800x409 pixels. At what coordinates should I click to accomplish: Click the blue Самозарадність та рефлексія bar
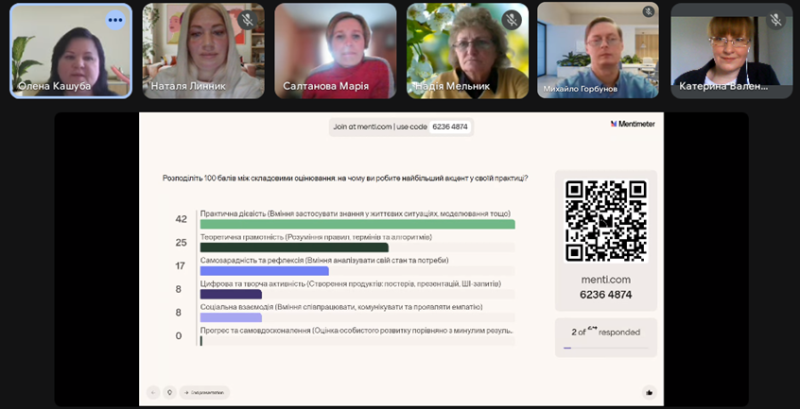(x=264, y=270)
